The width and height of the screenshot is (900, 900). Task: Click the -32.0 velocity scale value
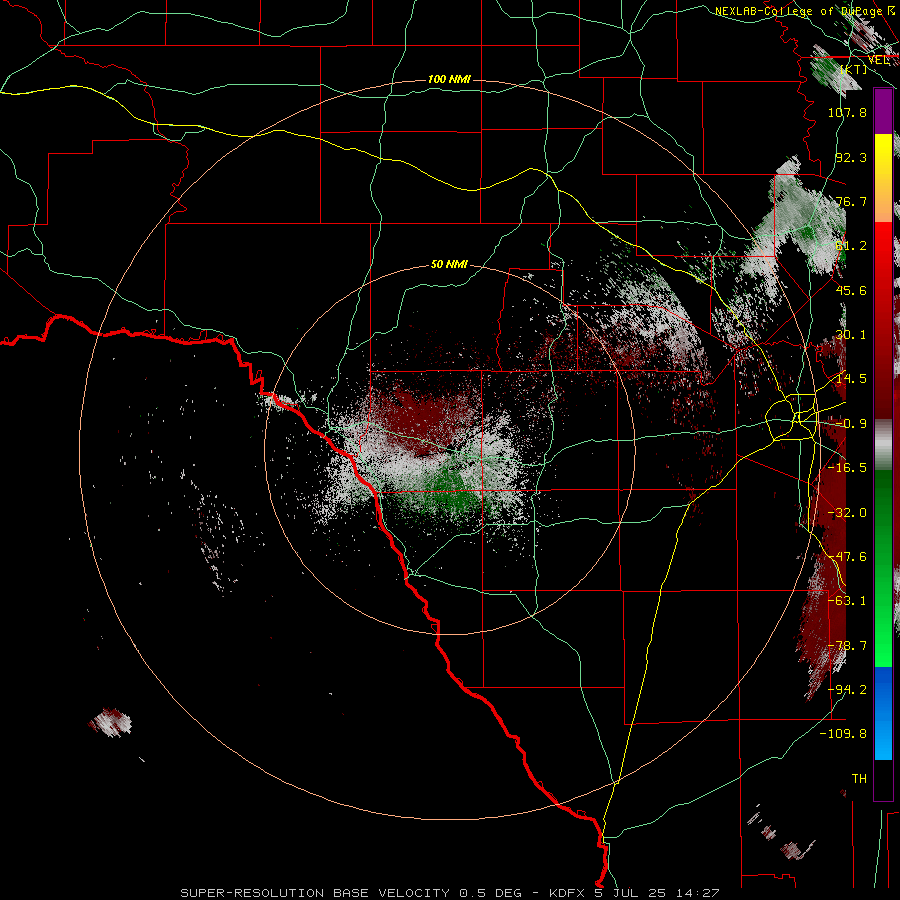(847, 513)
